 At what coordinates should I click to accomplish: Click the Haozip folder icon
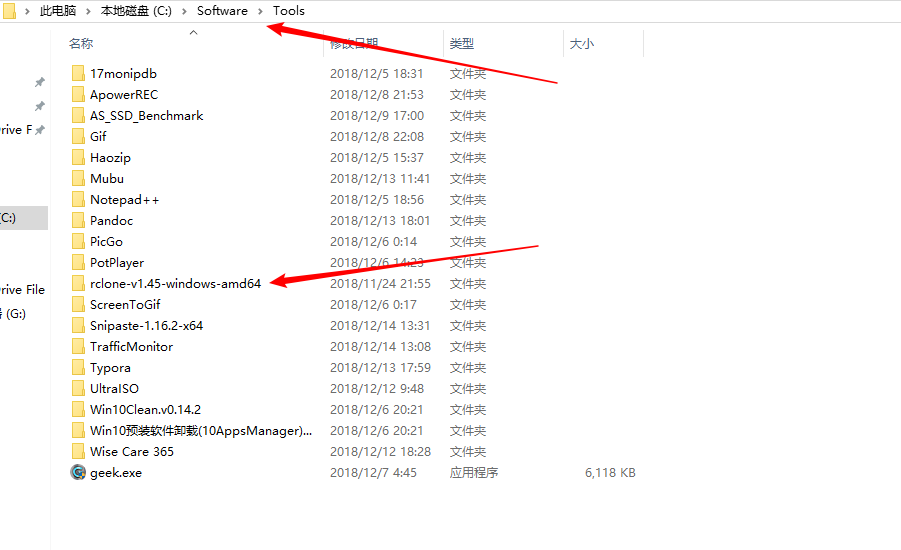tap(78, 157)
